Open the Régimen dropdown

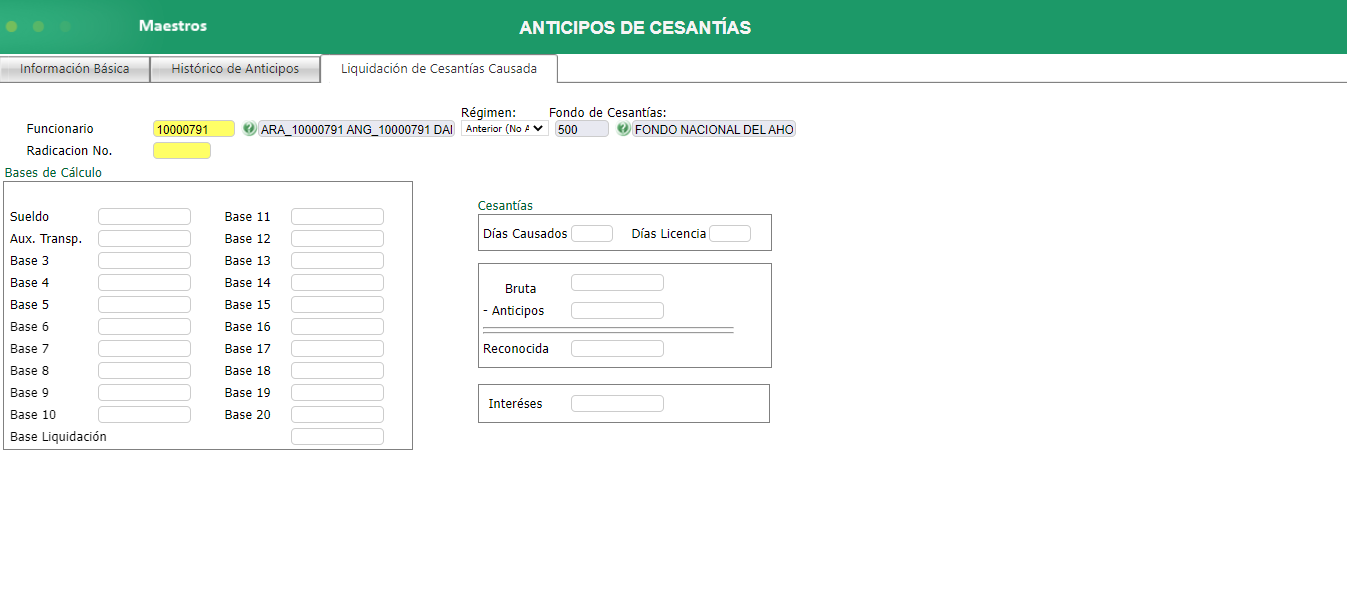[x=504, y=128]
